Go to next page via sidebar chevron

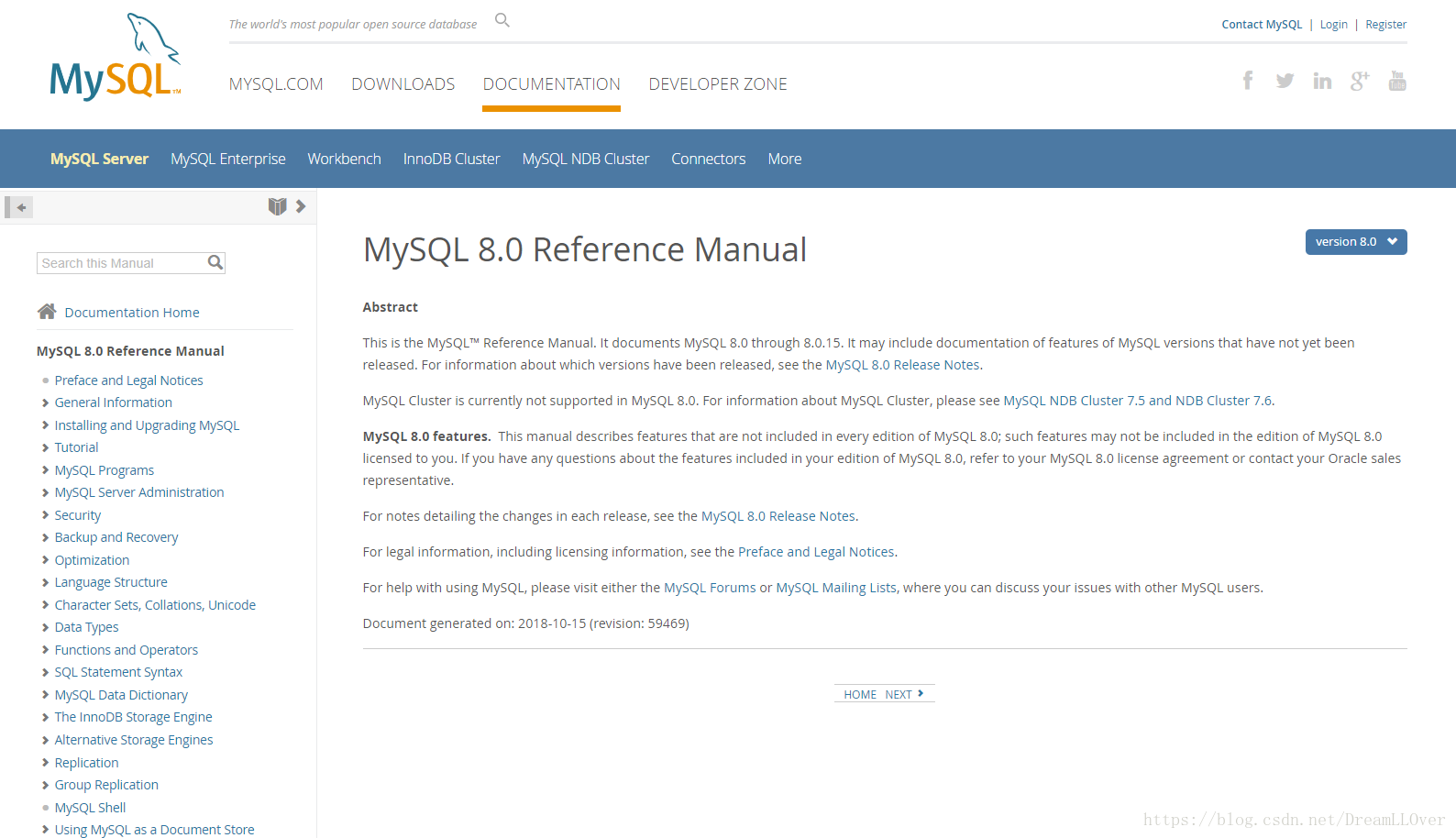pos(301,206)
